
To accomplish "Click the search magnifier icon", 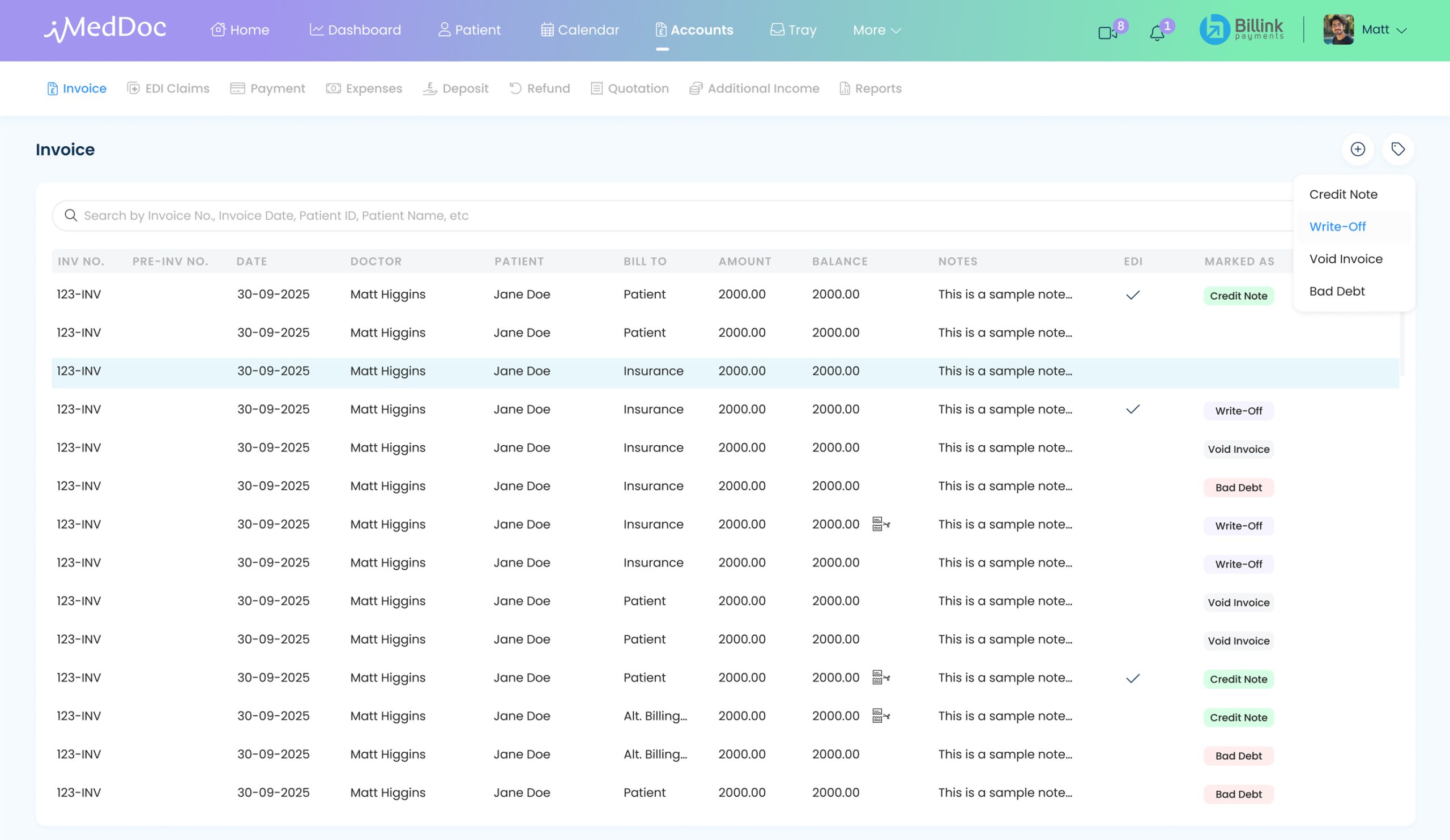I will 71,215.
